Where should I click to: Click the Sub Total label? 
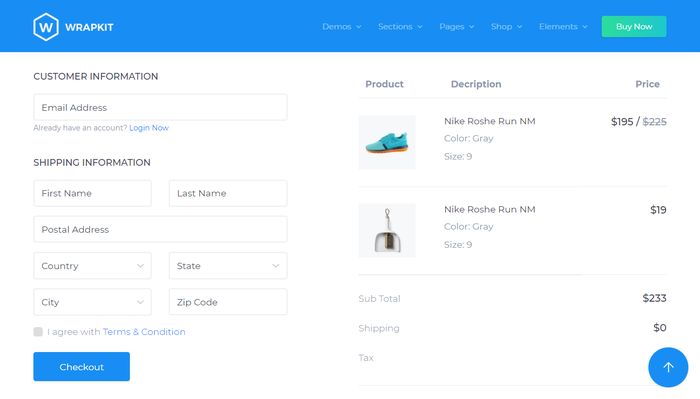[x=379, y=299]
